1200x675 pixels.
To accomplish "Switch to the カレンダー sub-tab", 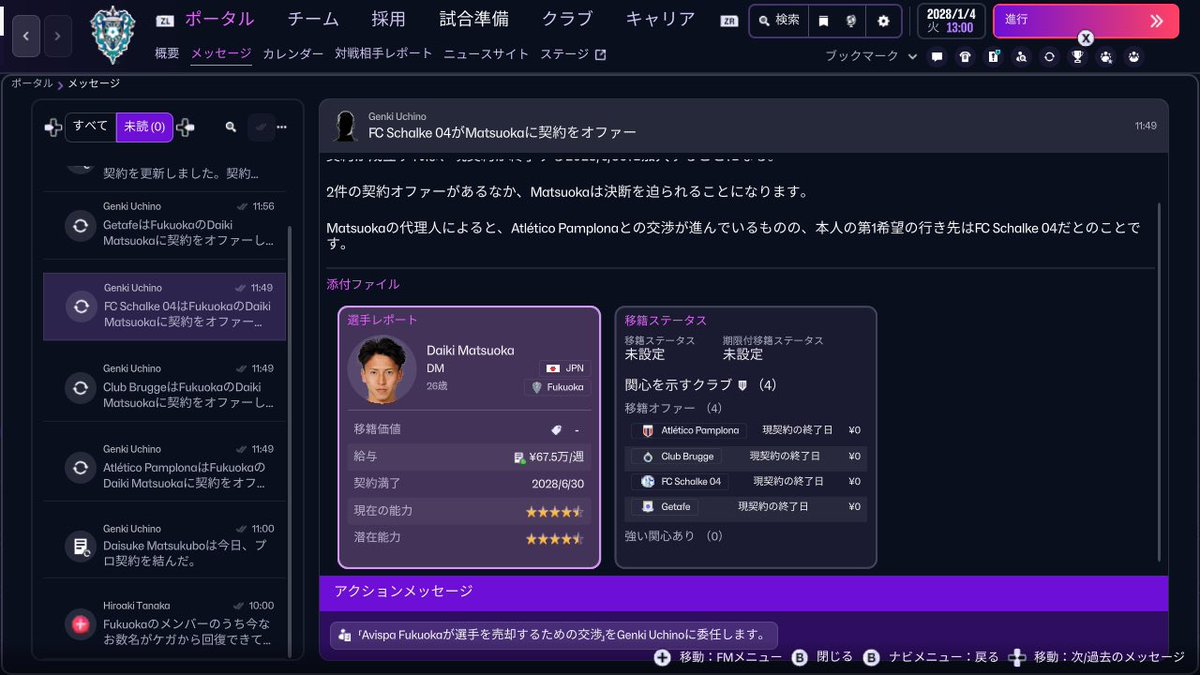I will pos(293,54).
